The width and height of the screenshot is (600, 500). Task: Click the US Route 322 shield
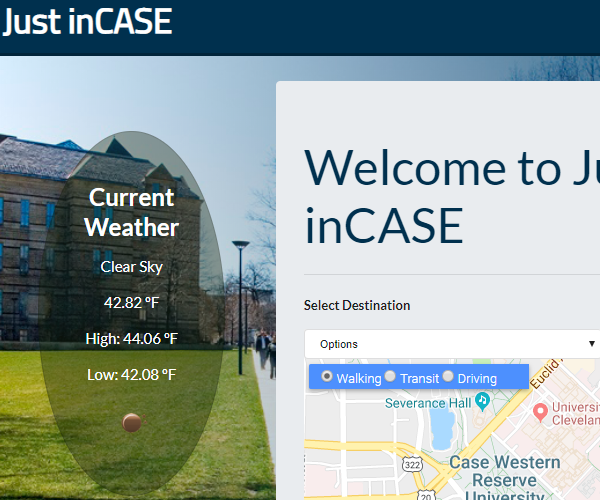[413, 465]
